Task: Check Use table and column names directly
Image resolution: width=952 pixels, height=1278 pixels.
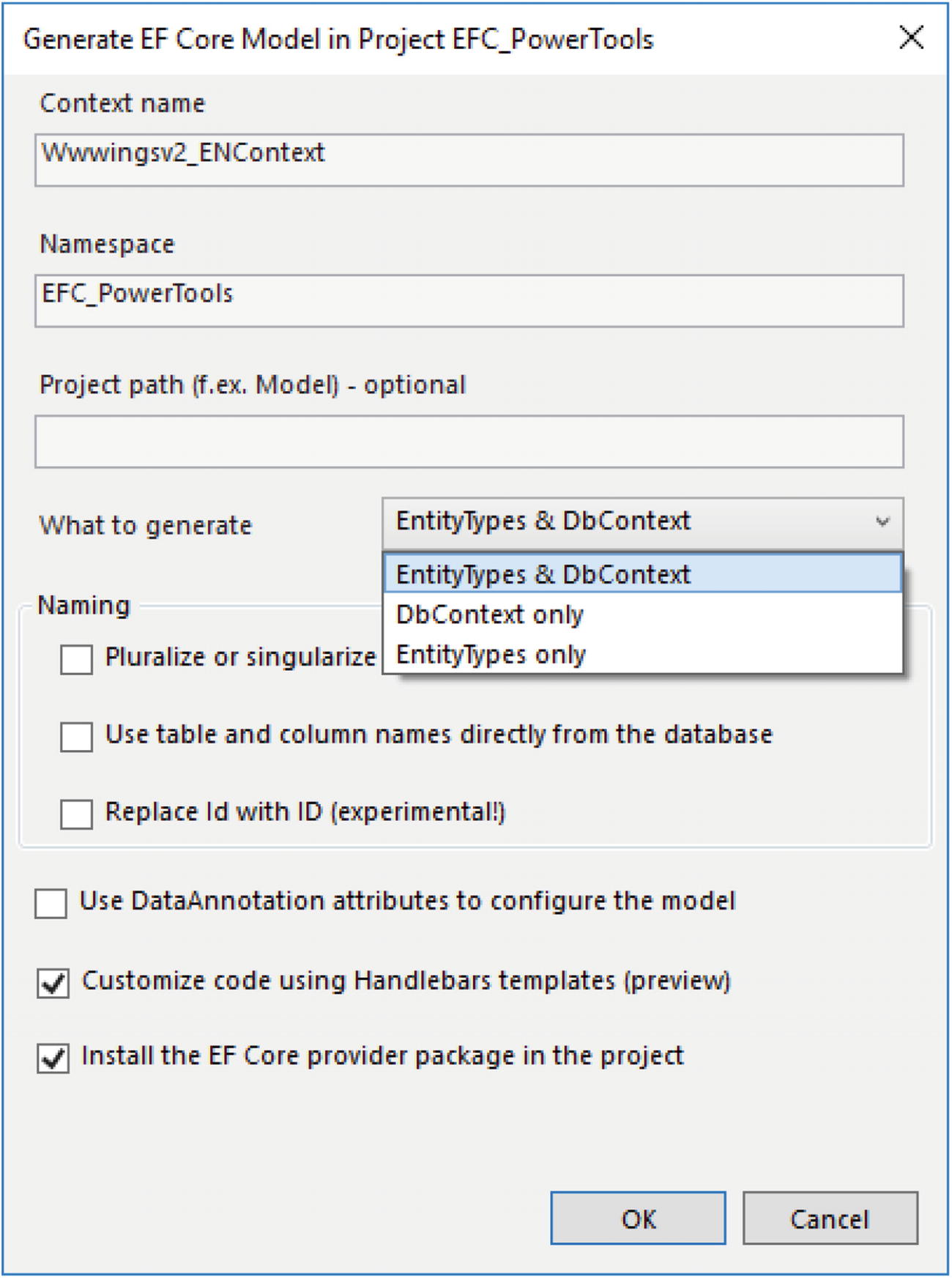Action: [x=76, y=737]
